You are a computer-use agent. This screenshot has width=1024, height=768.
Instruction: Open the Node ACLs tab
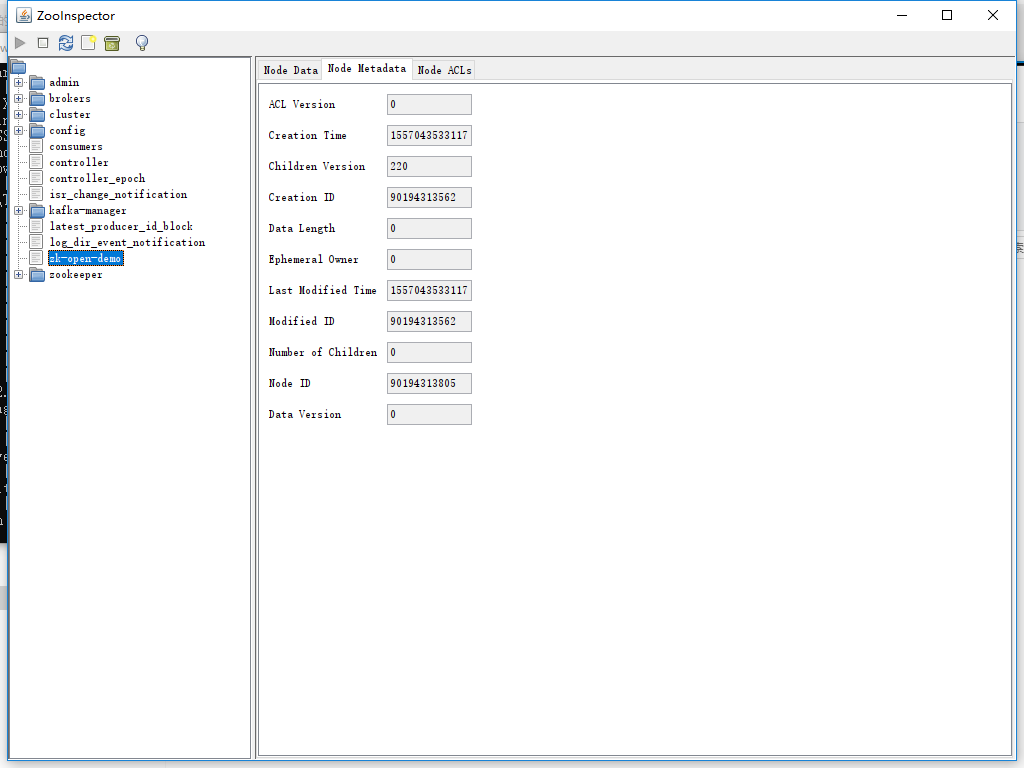[x=444, y=70]
